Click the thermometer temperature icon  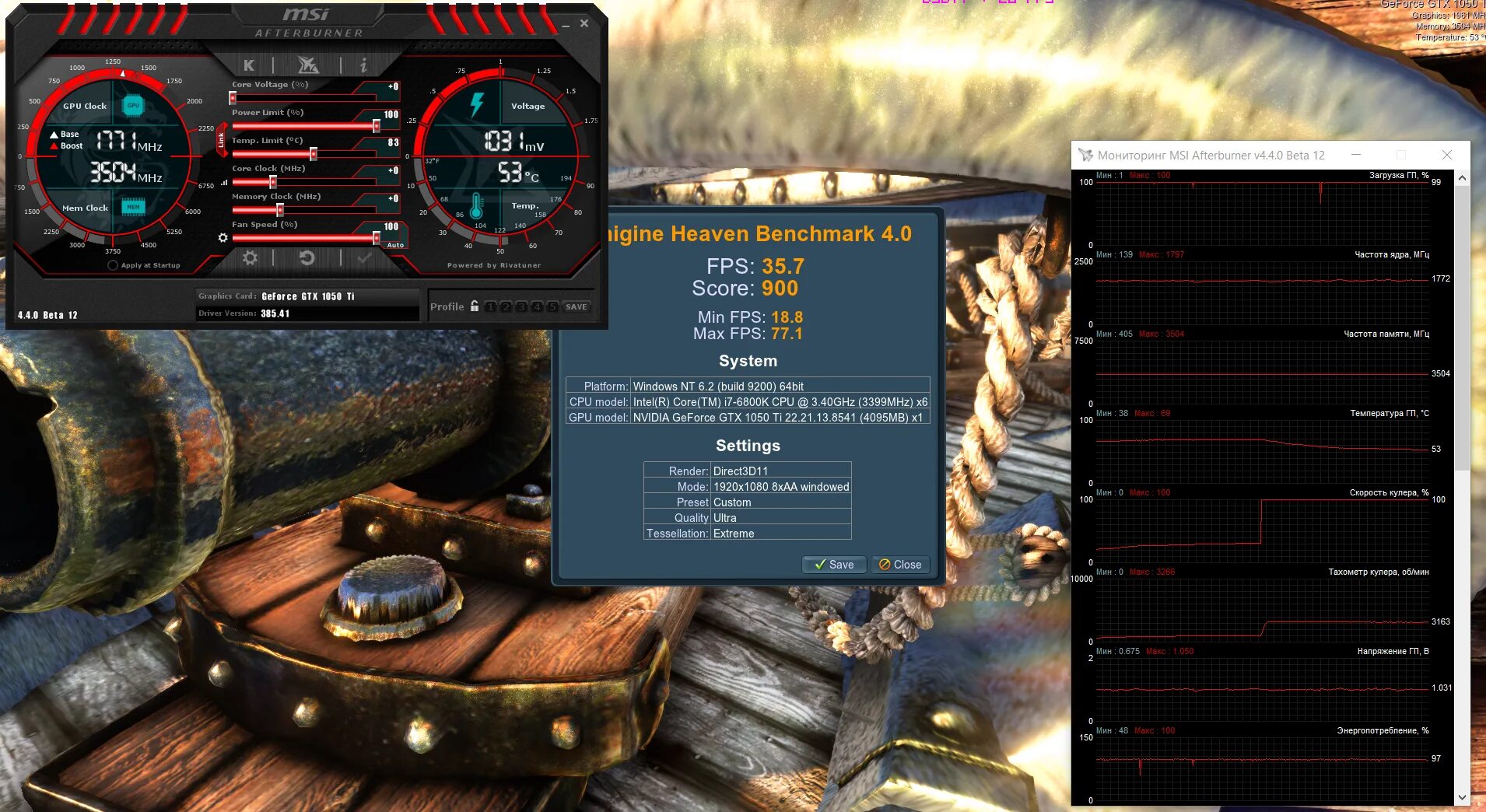click(x=476, y=206)
